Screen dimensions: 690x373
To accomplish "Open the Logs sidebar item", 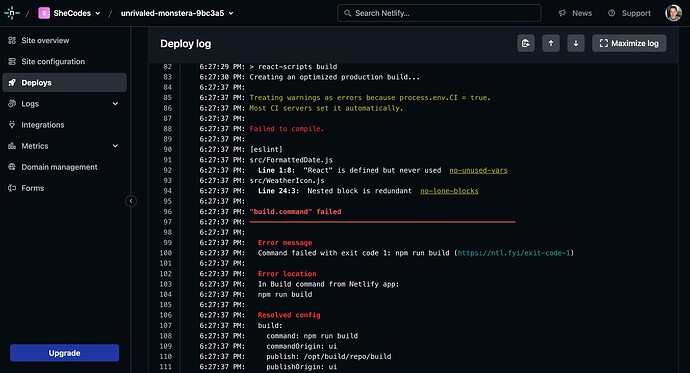I will pyautogui.click(x=64, y=104).
